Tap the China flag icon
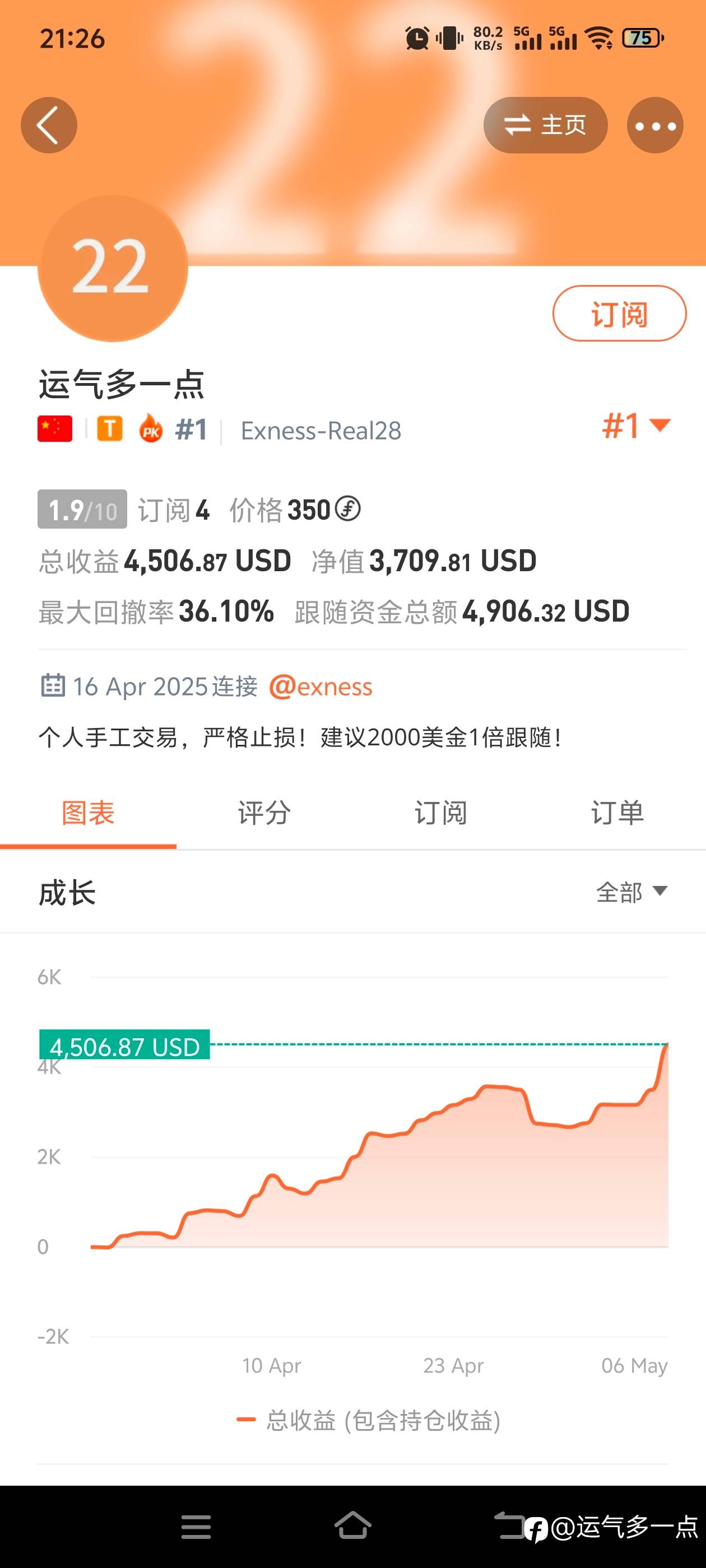This screenshot has height=1568, width=706. pyautogui.click(x=55, y=429)
